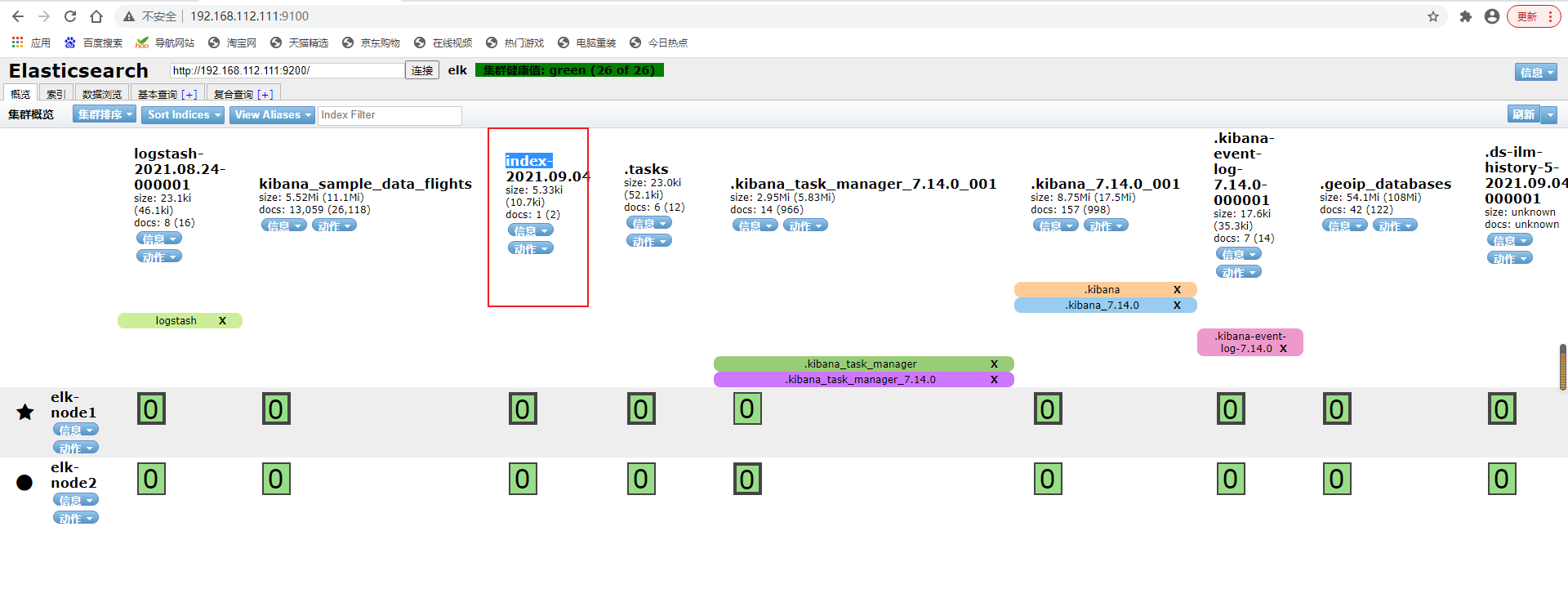Screen dimensions: 1568x598
Task: Open the top-right 信息 dropdown
Action: click(x=1536, y=73)
